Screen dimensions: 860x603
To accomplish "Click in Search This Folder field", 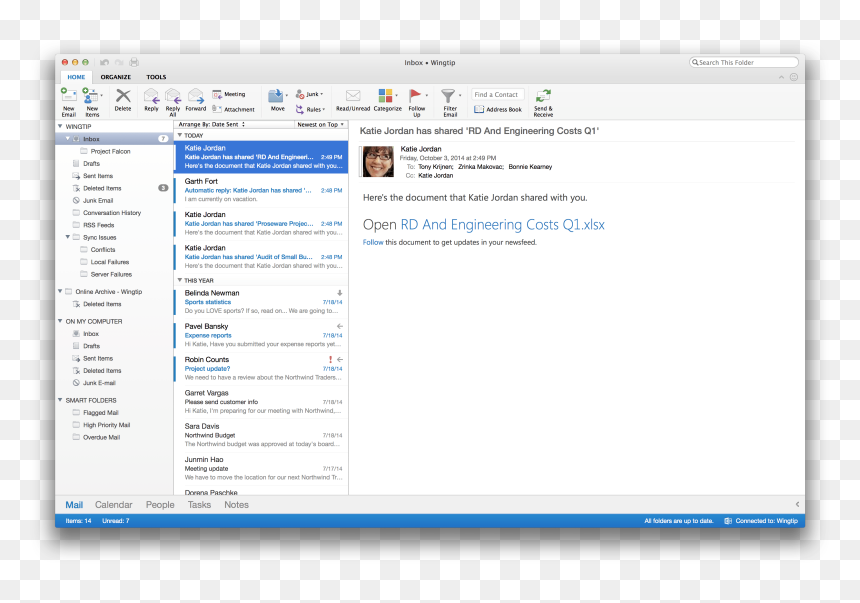I will [744, 63].
